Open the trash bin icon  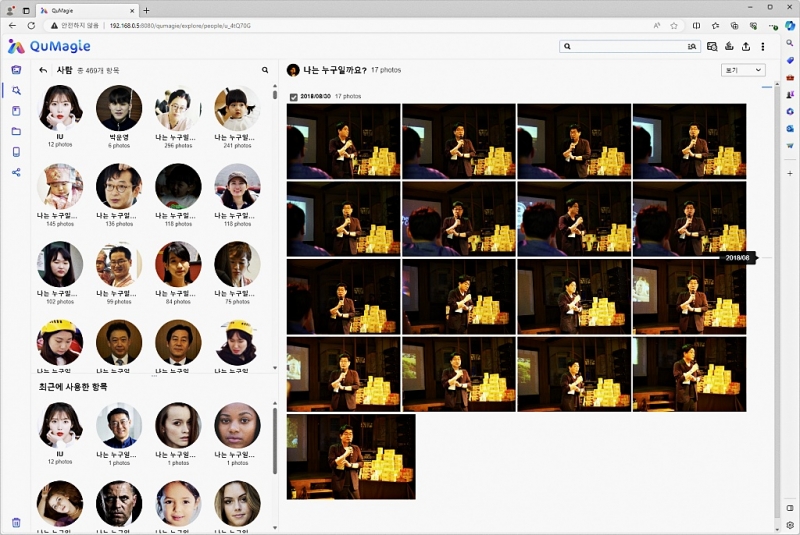[x=16, y=522]
